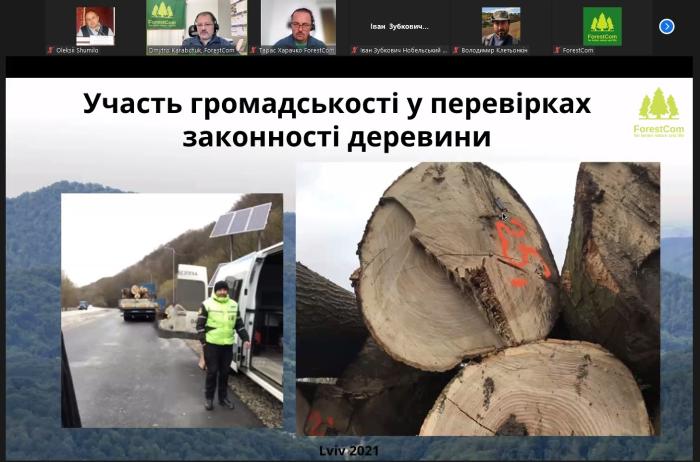Screen dimensions: 700x462
Task: Select Oleksii Shumilo's video thumbnail
Action: 95,24
